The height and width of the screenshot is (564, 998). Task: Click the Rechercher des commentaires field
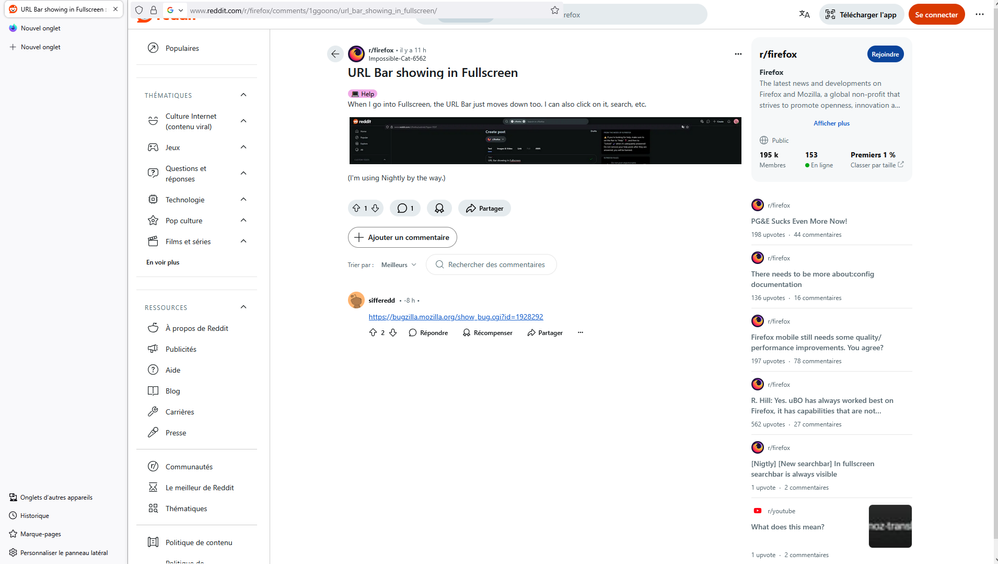[x=495, y=265]
